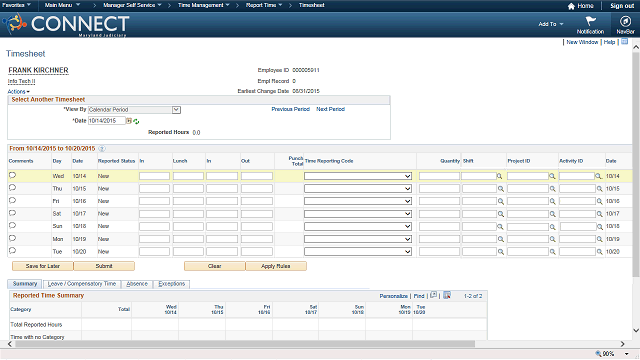Click Shift lookup magnifier for Thu 10/15
The image size is (640, 360).
point(500,189)
